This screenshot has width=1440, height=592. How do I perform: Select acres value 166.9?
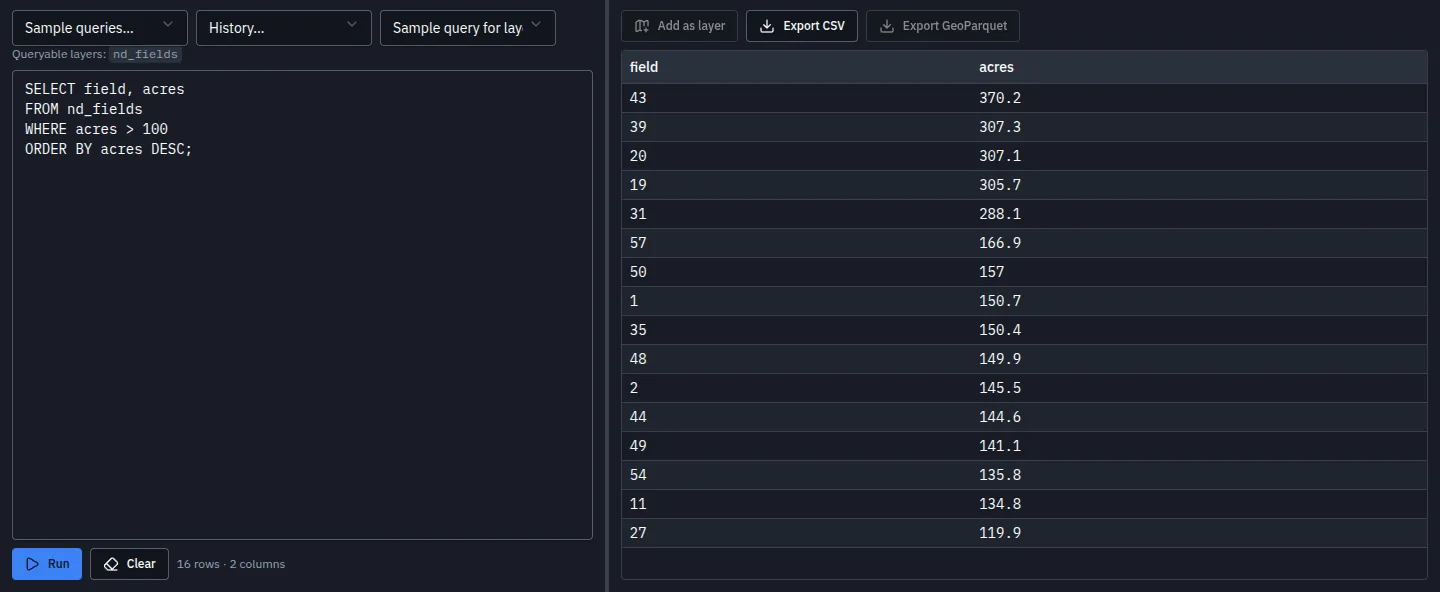(x=1198, y=243)
